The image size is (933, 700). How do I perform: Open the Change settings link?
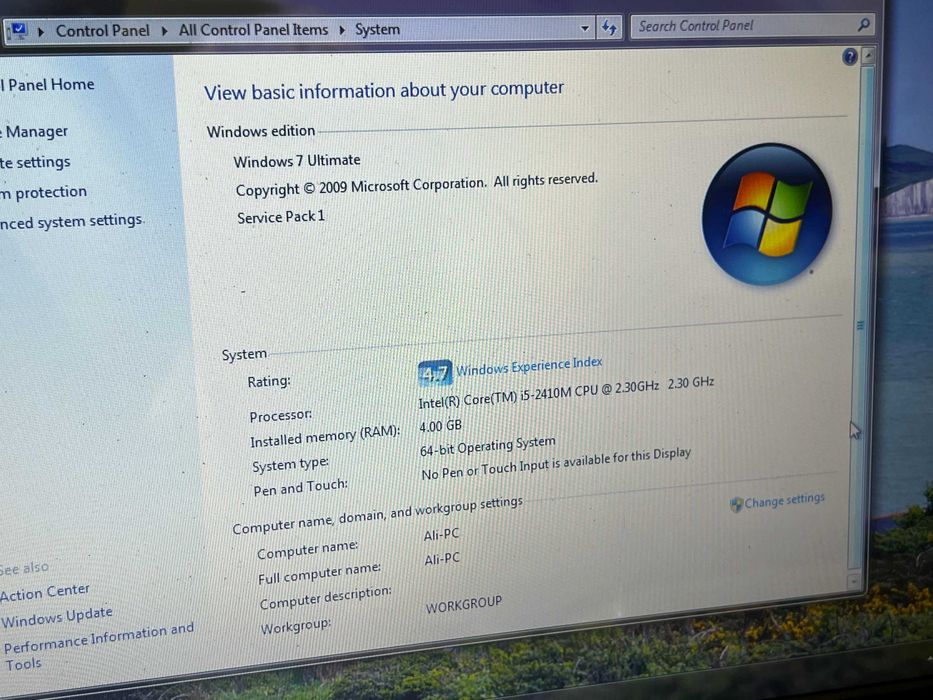[784, 501]
